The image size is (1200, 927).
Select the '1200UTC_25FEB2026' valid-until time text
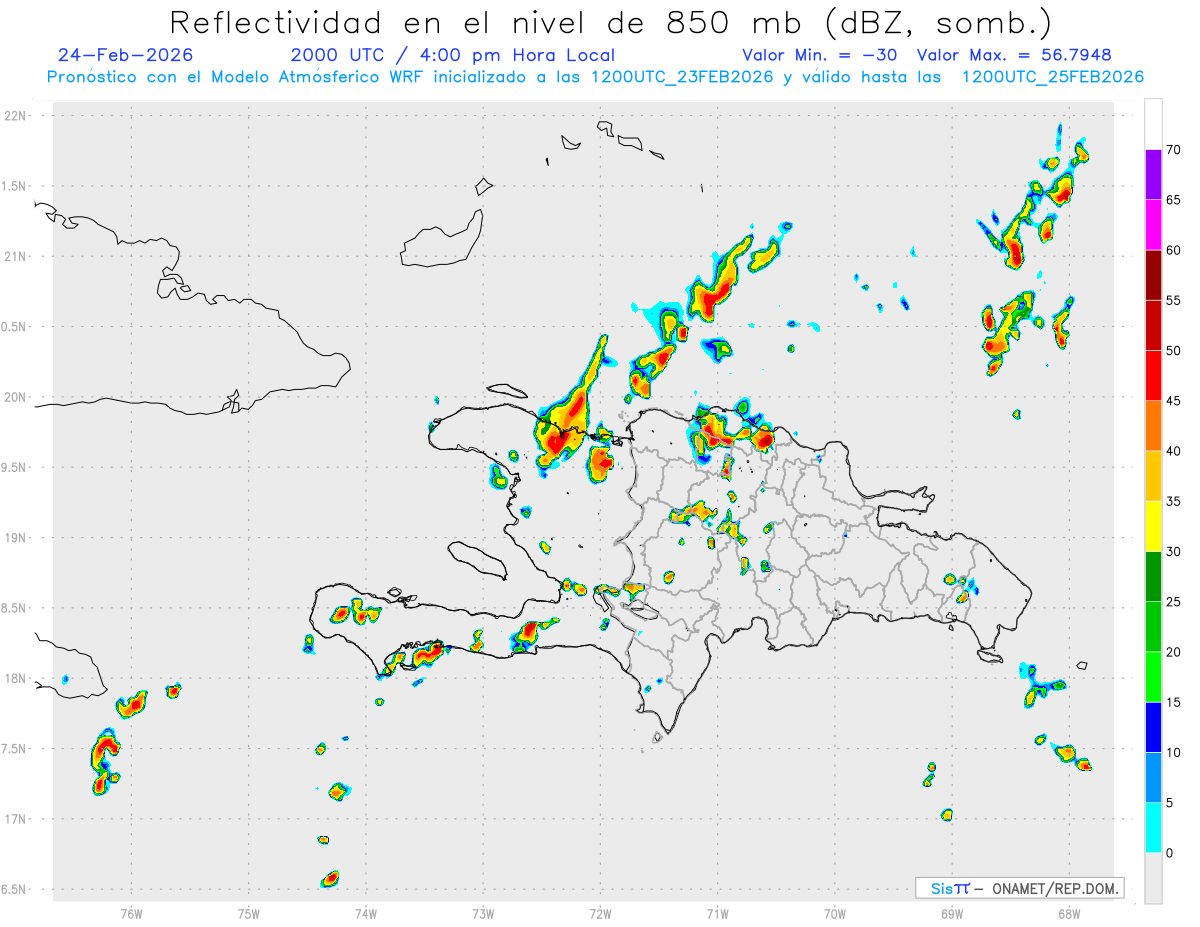point(1053,77)
